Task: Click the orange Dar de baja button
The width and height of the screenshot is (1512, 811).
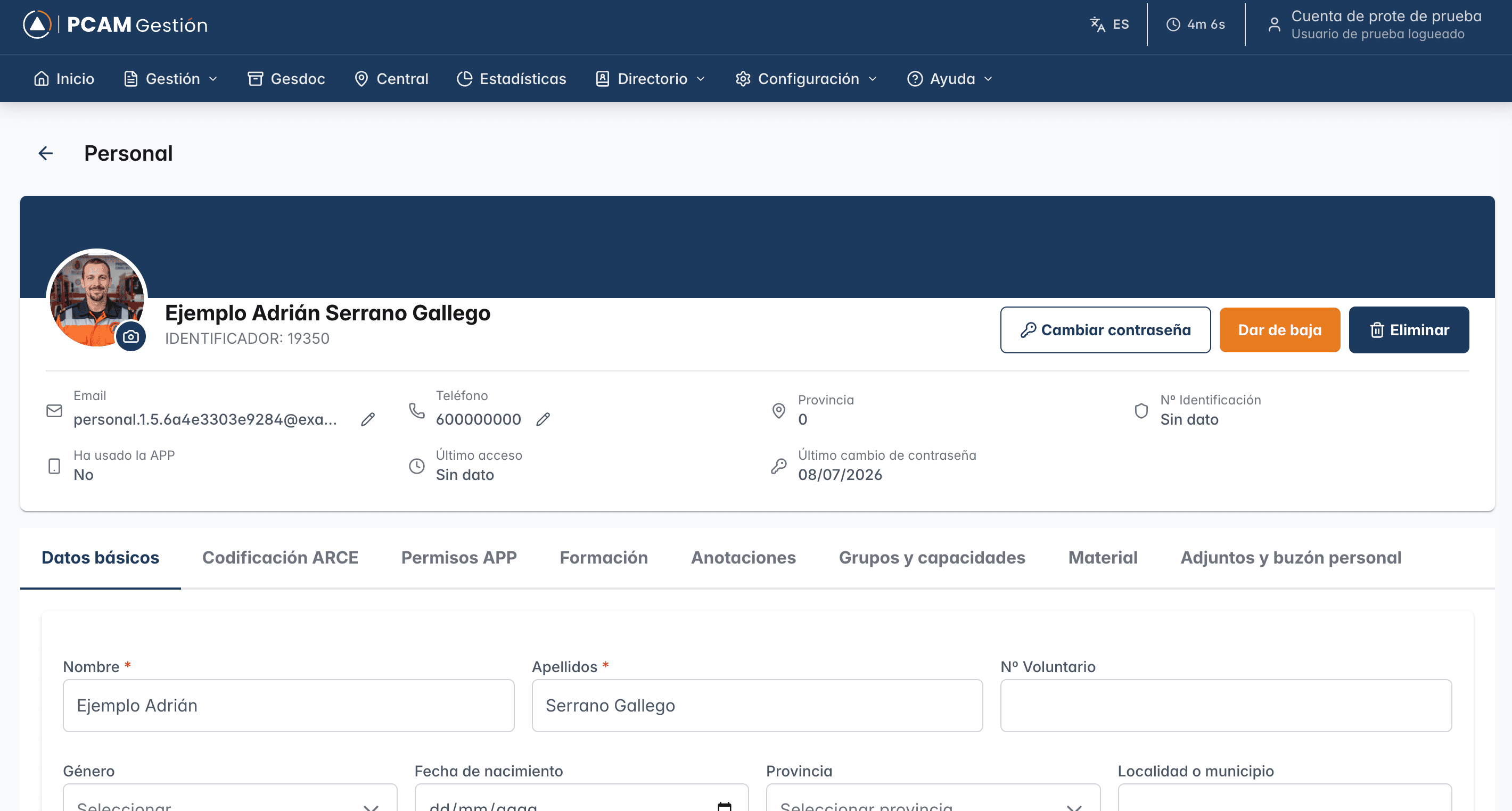Action: pyautogui.click(x=1279, y=330)
